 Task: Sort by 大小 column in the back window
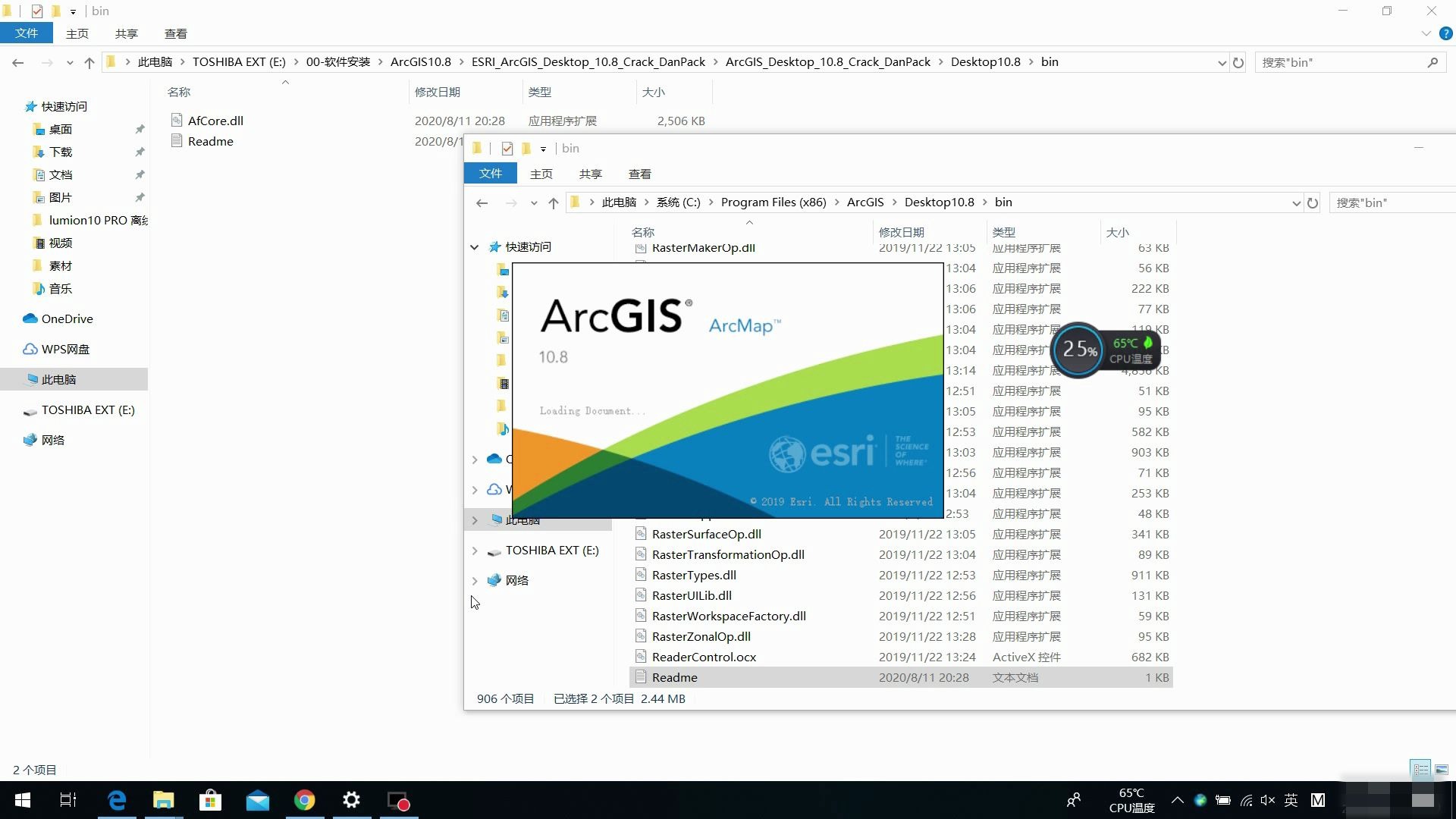click(654, 92)
